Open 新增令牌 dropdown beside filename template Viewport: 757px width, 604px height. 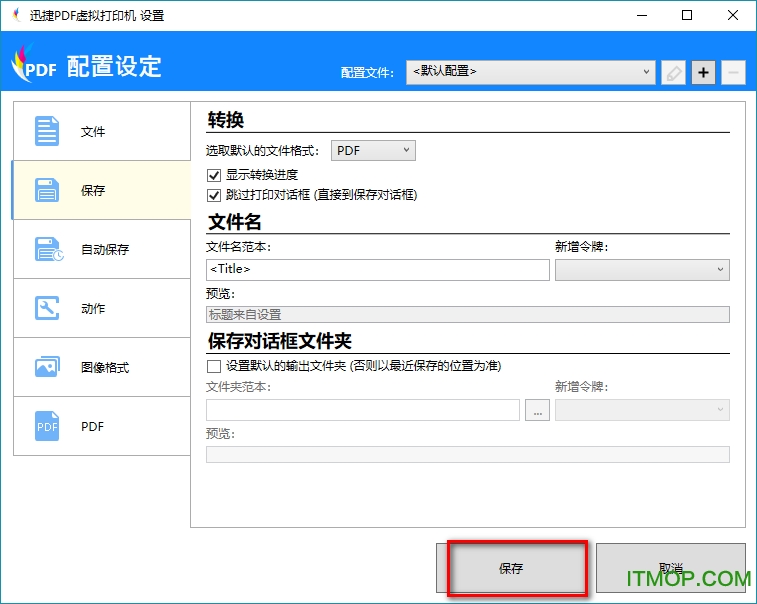[x=641, y=270]
